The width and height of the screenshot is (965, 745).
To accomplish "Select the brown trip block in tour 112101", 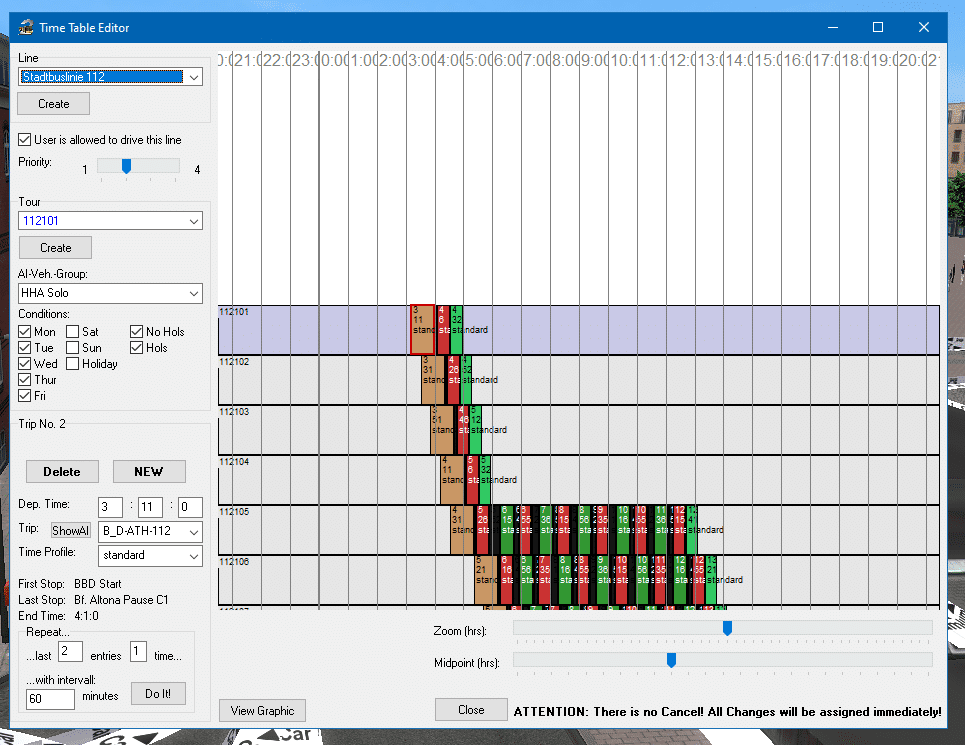I will point(422,330).
